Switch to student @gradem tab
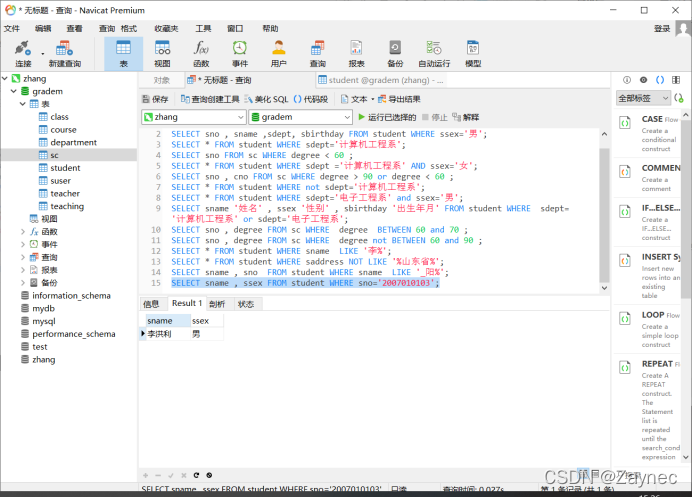This screenshot has height=497, width=692. pyautogui.click(x=381, y=80)
